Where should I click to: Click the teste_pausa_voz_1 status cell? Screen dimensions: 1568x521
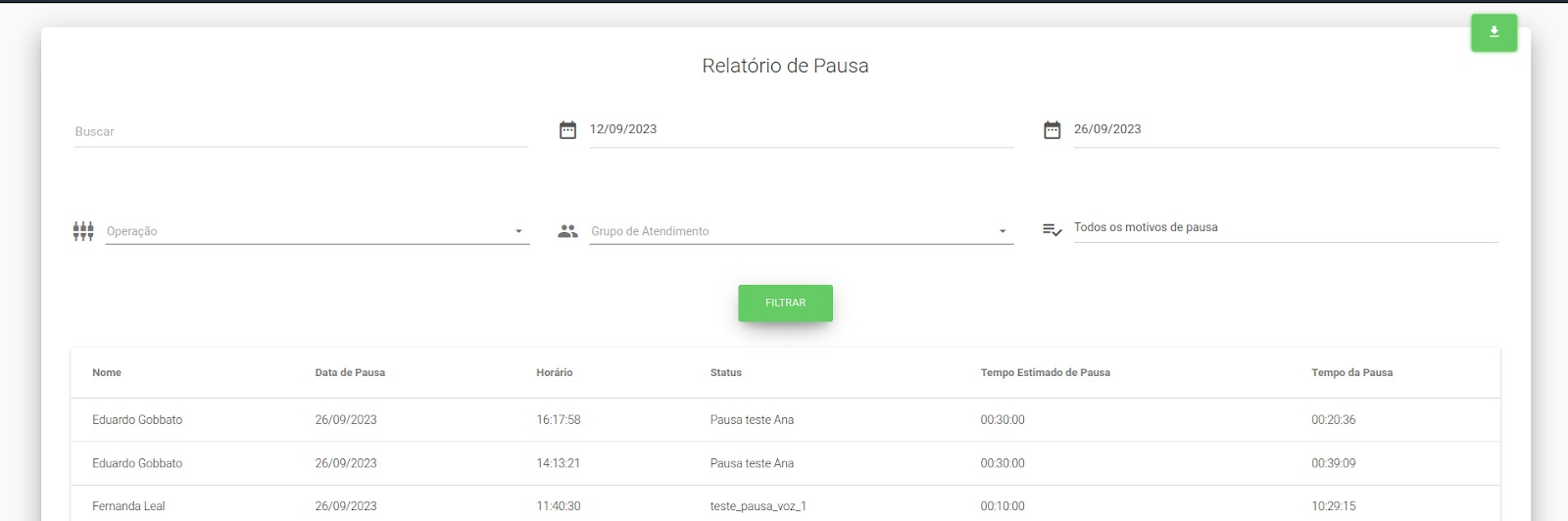pyautogui.click(x=759, y=506)
